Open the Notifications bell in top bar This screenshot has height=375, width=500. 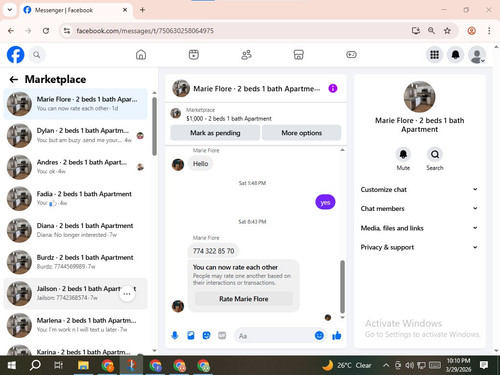click(x=456, y=55)
